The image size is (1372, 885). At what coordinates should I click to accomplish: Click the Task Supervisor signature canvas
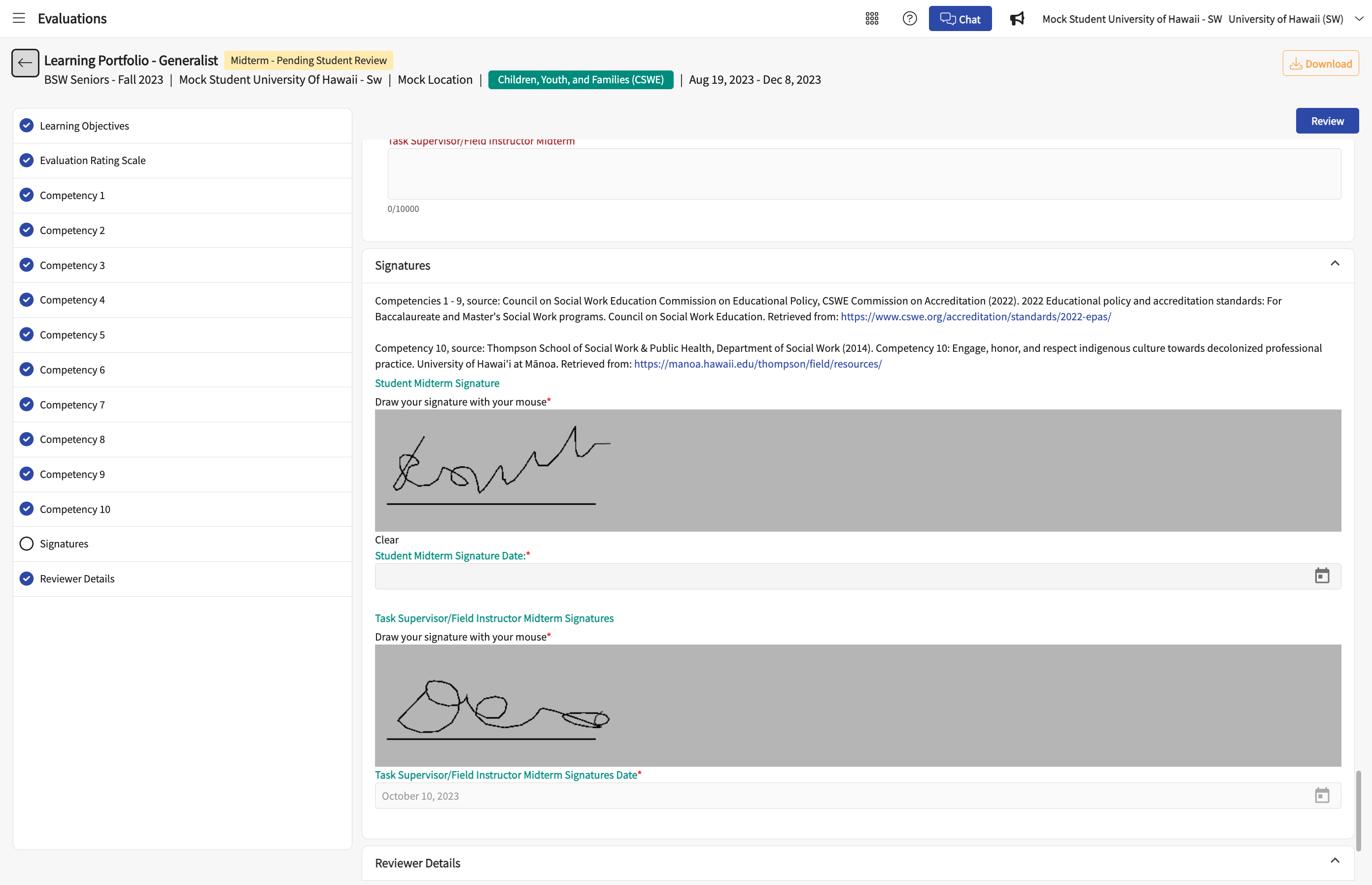coord(857,705)
